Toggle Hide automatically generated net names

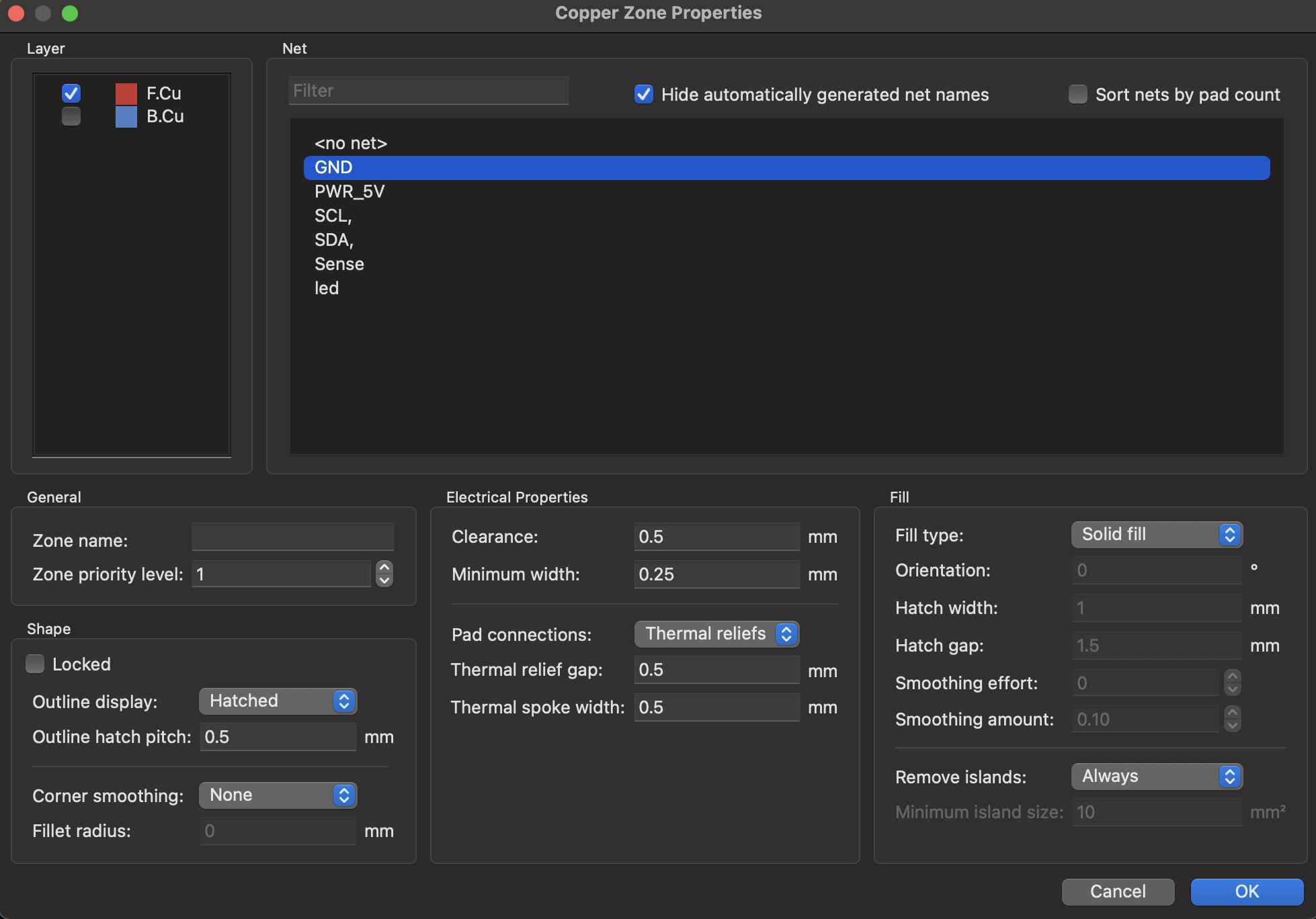[x=644, y=95]
